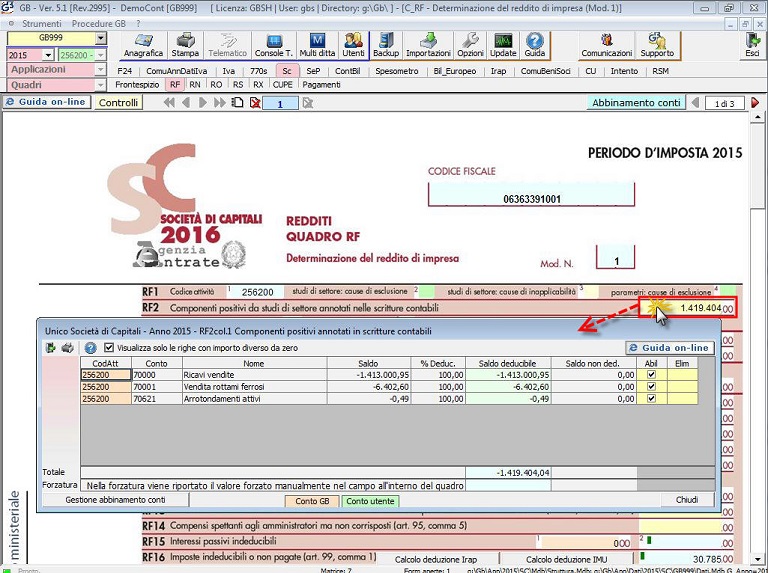Click Gestione abbinamento conti button
The width and height of the screenshot is (768, 573).
[116, 500]
